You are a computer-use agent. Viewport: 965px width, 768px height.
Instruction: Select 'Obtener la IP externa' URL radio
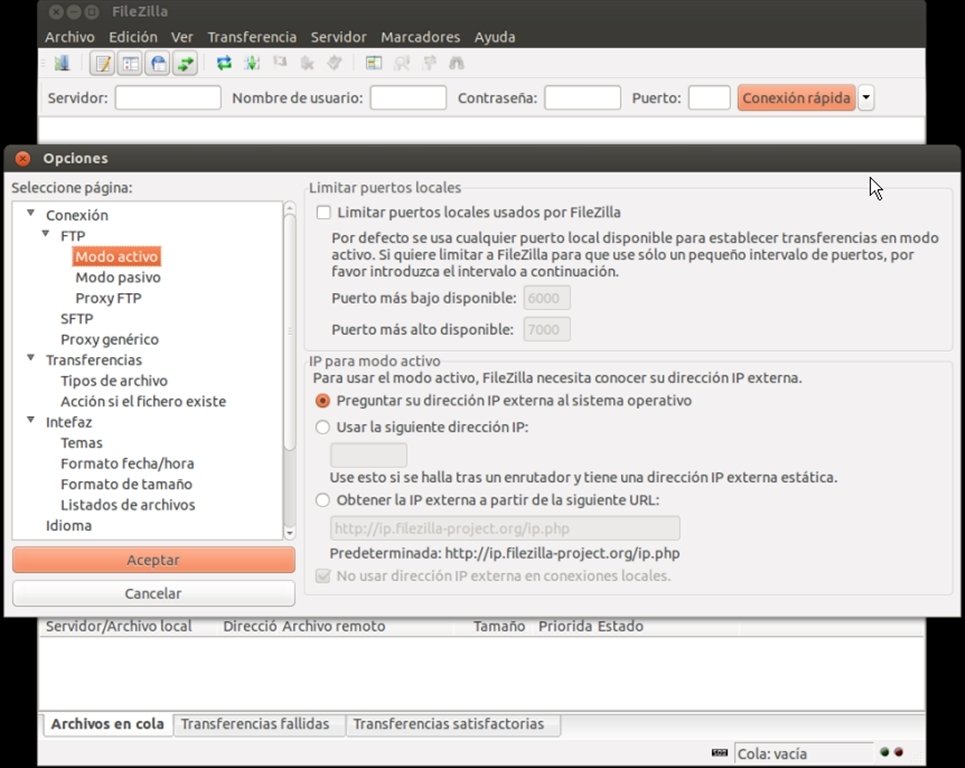(322, 500)
